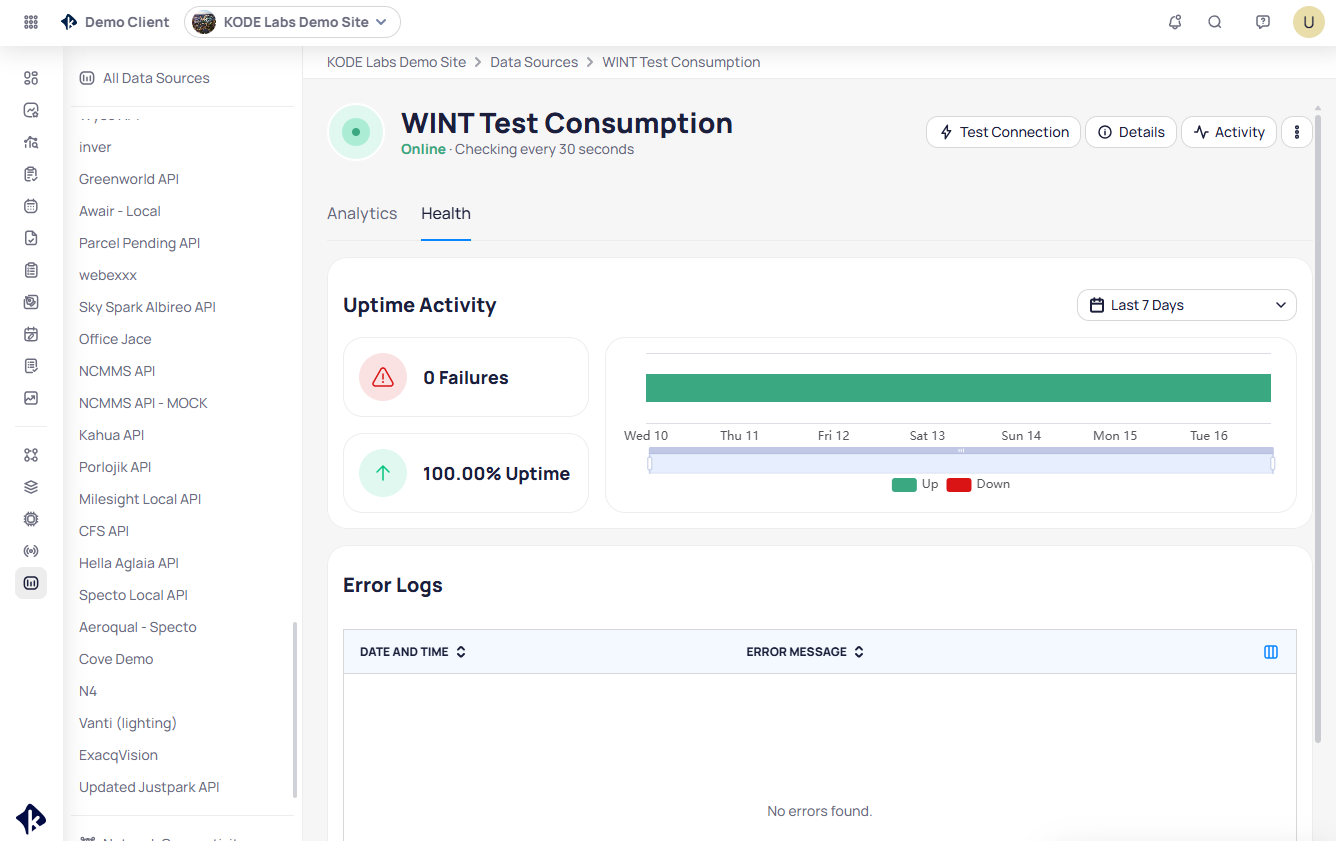Toggle the red Down legend swatch
Viewport: 1336px width, 841px height.
959,484
